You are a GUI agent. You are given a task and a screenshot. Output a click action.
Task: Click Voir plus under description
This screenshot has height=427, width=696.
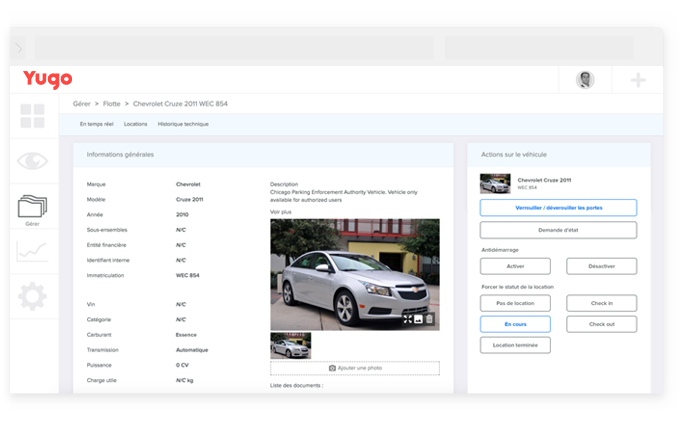tap(281, 212)
